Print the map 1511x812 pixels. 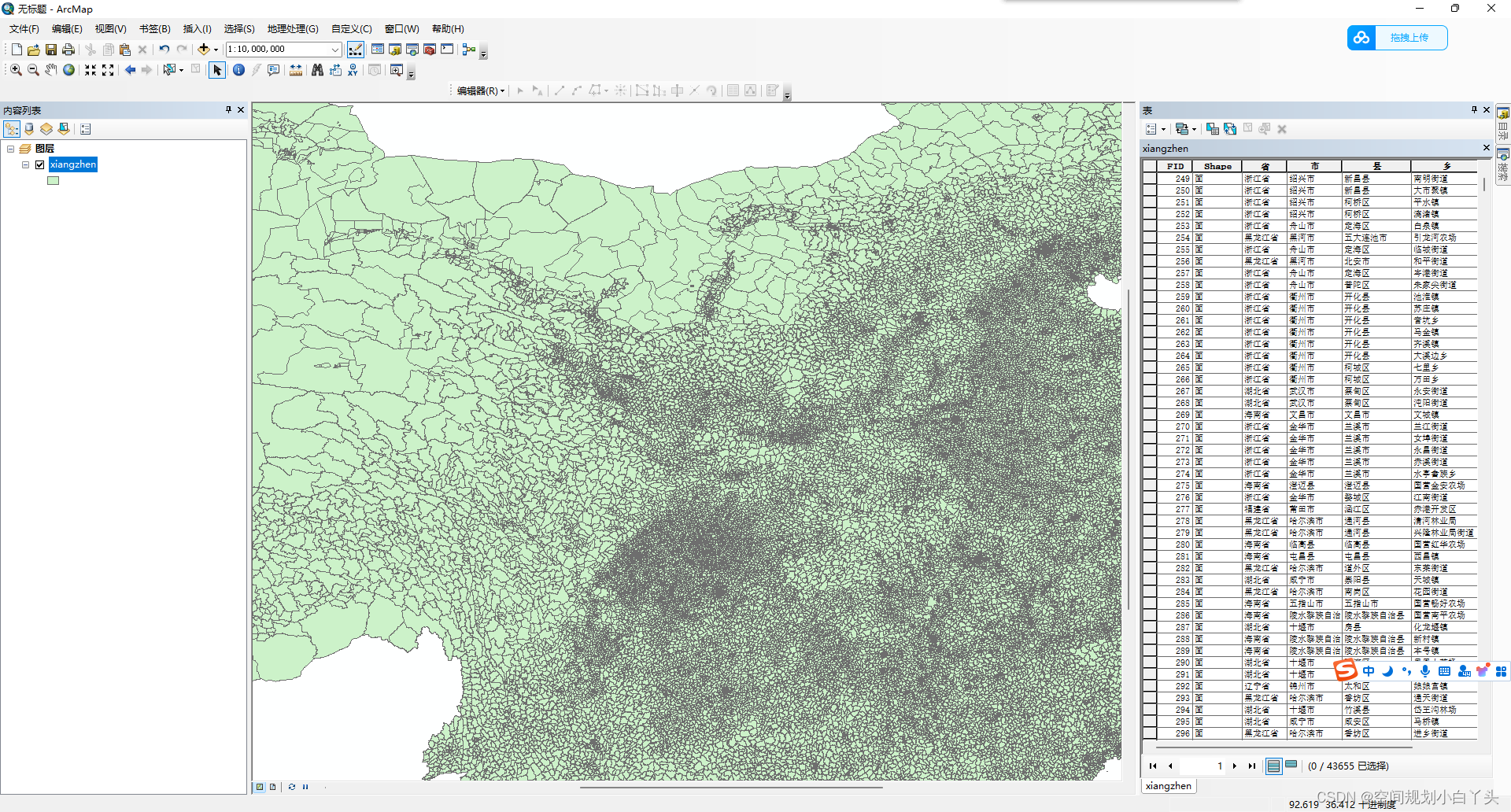(x=68, y=50)
